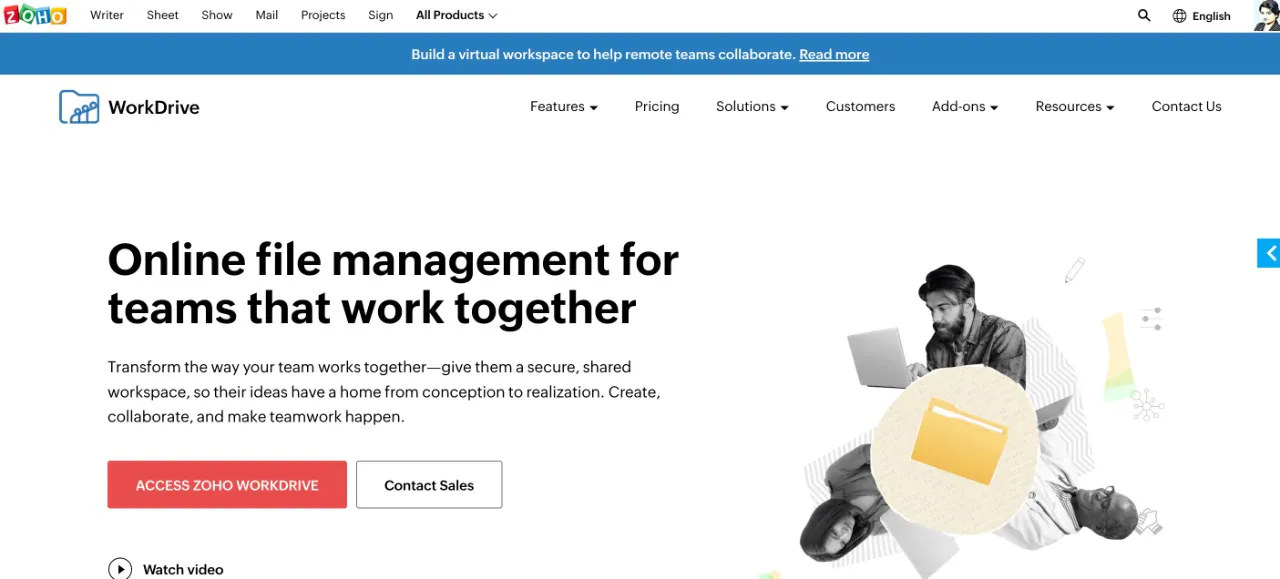The height and width of the screenshot is (579, 1280).
Task: Click the Contact Sales button
Action: point(429,485)
